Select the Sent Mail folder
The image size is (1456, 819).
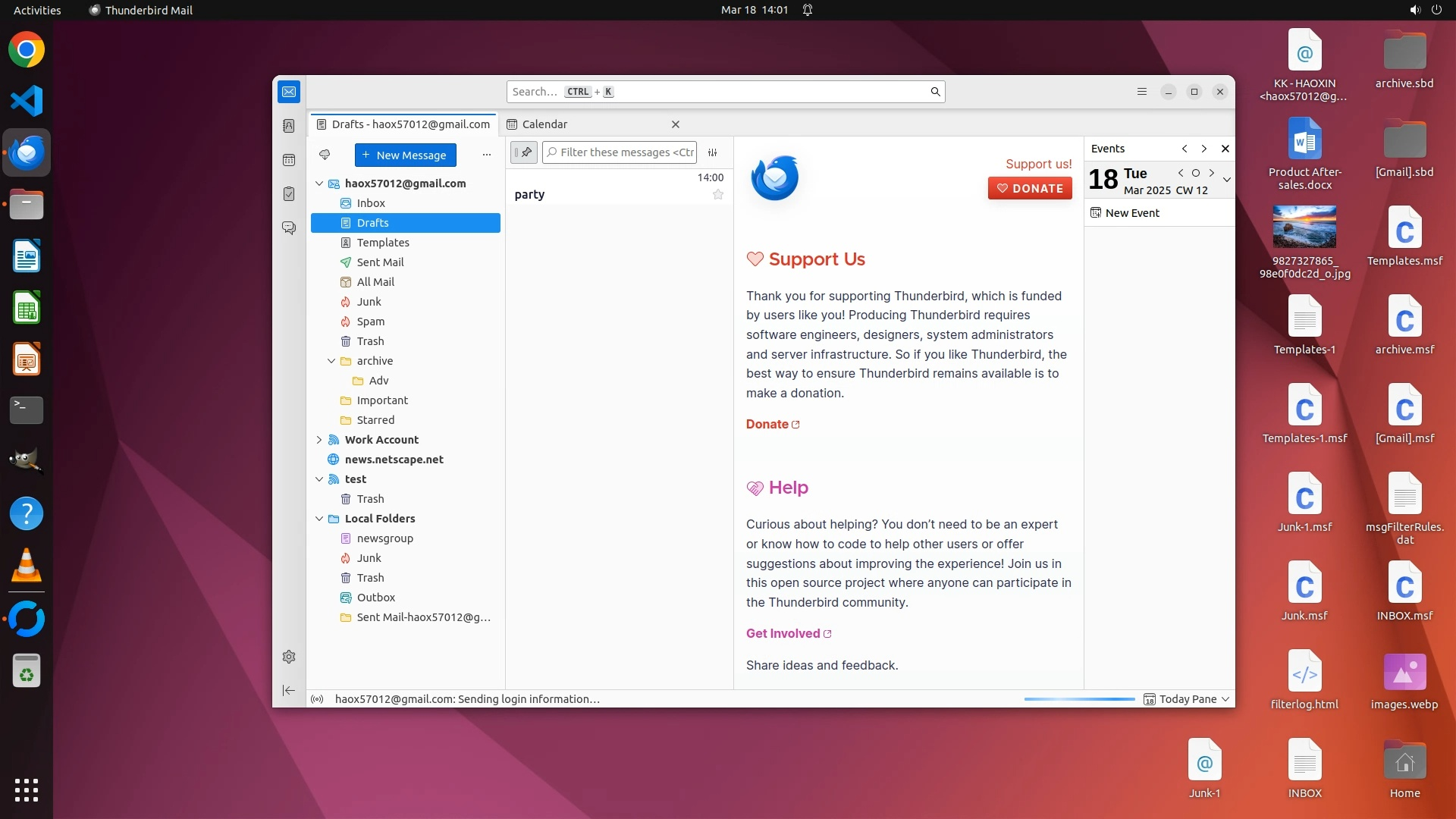[x=380, y=262]
